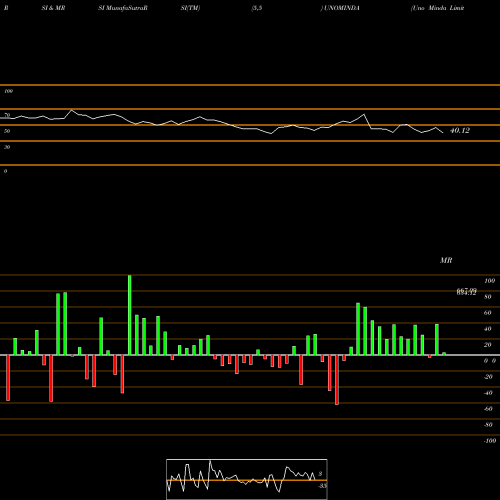This screenshot has height=500, width=500.
Task: Click the -35 label in mini chart
Action: [322, 486]
